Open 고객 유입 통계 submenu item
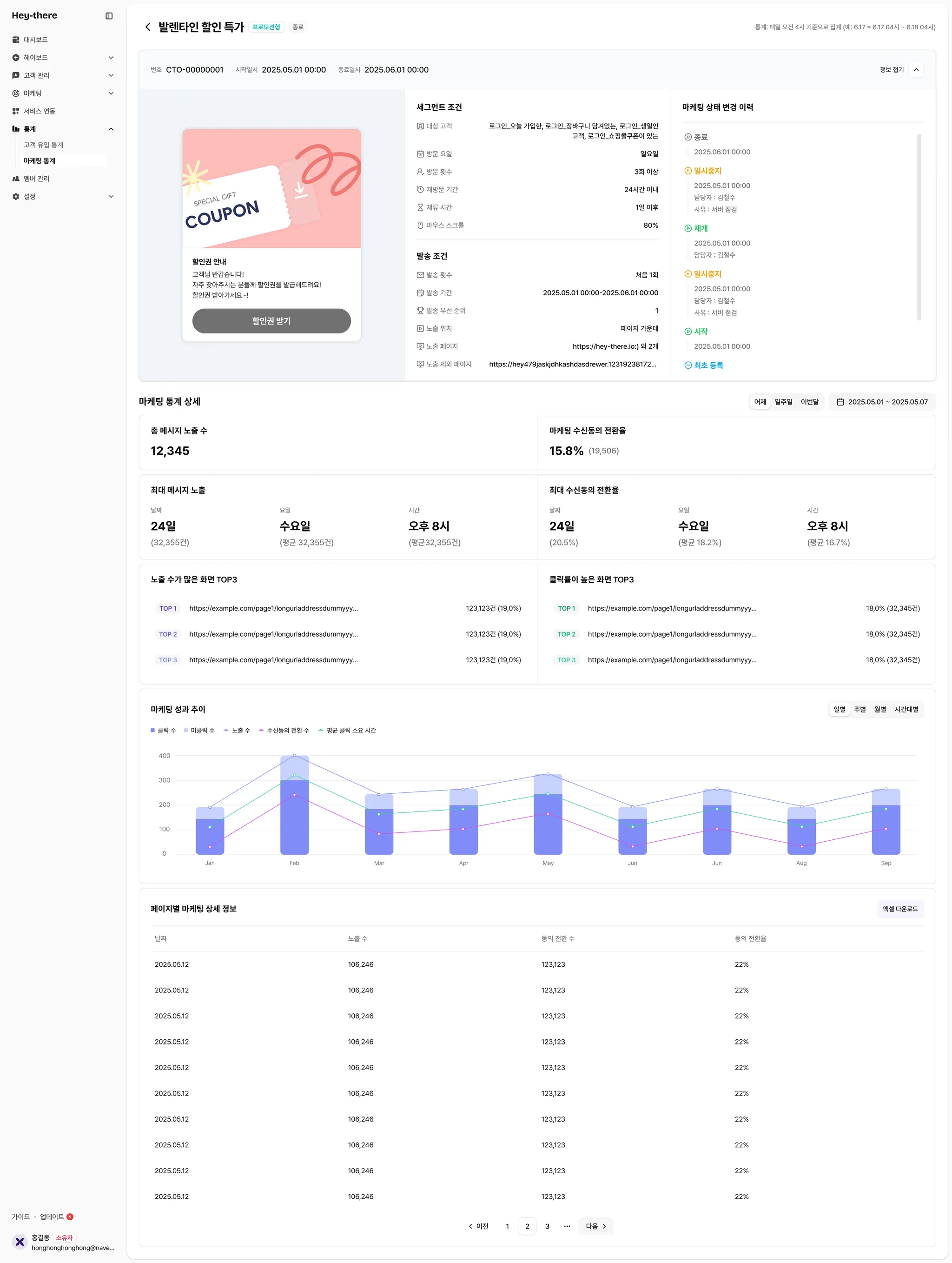The height and width of the screenshot is (1263, 952). 43,145
